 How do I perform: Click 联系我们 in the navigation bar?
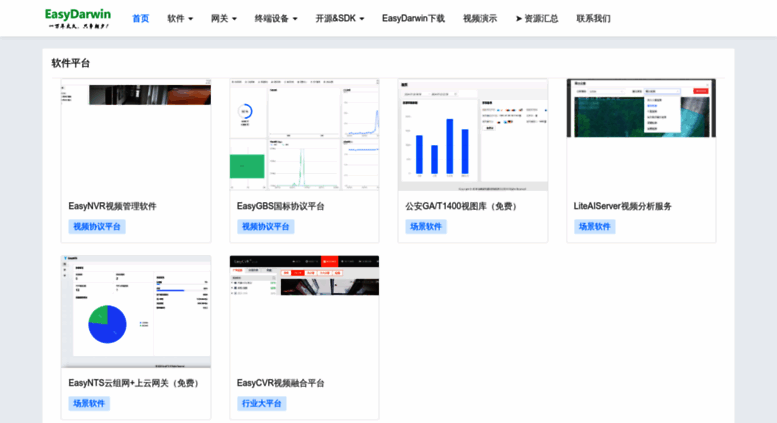593,18
